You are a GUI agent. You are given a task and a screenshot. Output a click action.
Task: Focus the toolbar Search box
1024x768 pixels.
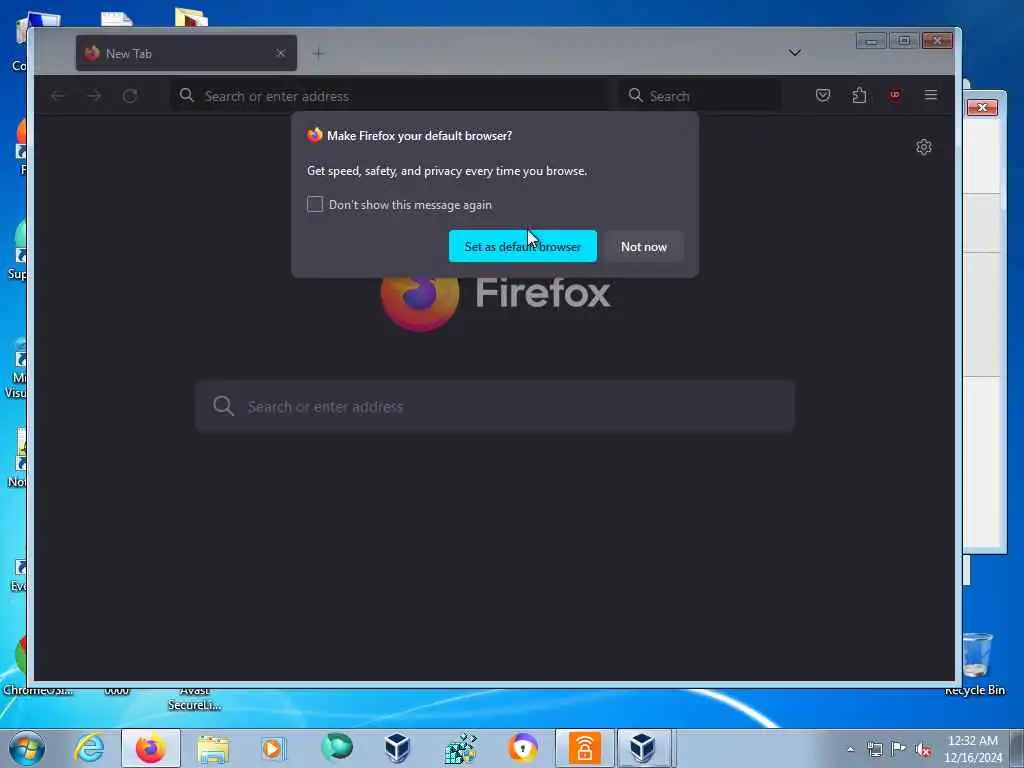pyautogui.click(x=700, y=96)
